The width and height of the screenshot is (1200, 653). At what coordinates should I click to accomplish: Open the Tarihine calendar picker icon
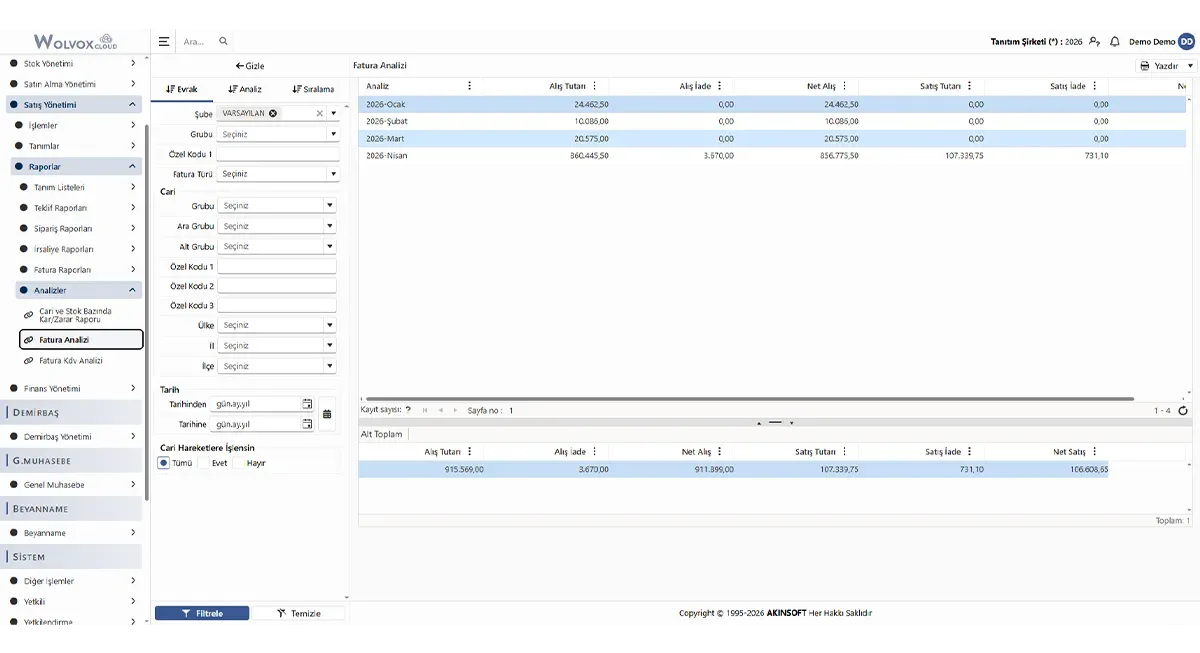(307, 424)
